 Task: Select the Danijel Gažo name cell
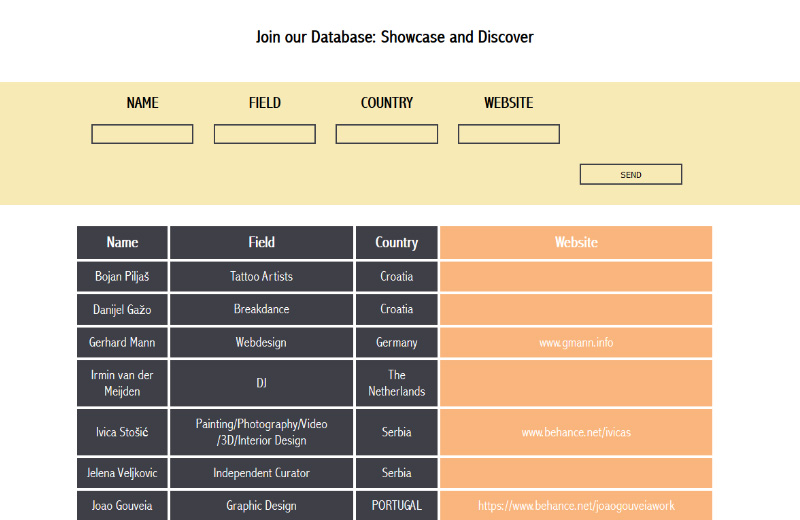[x=122, y=309]
